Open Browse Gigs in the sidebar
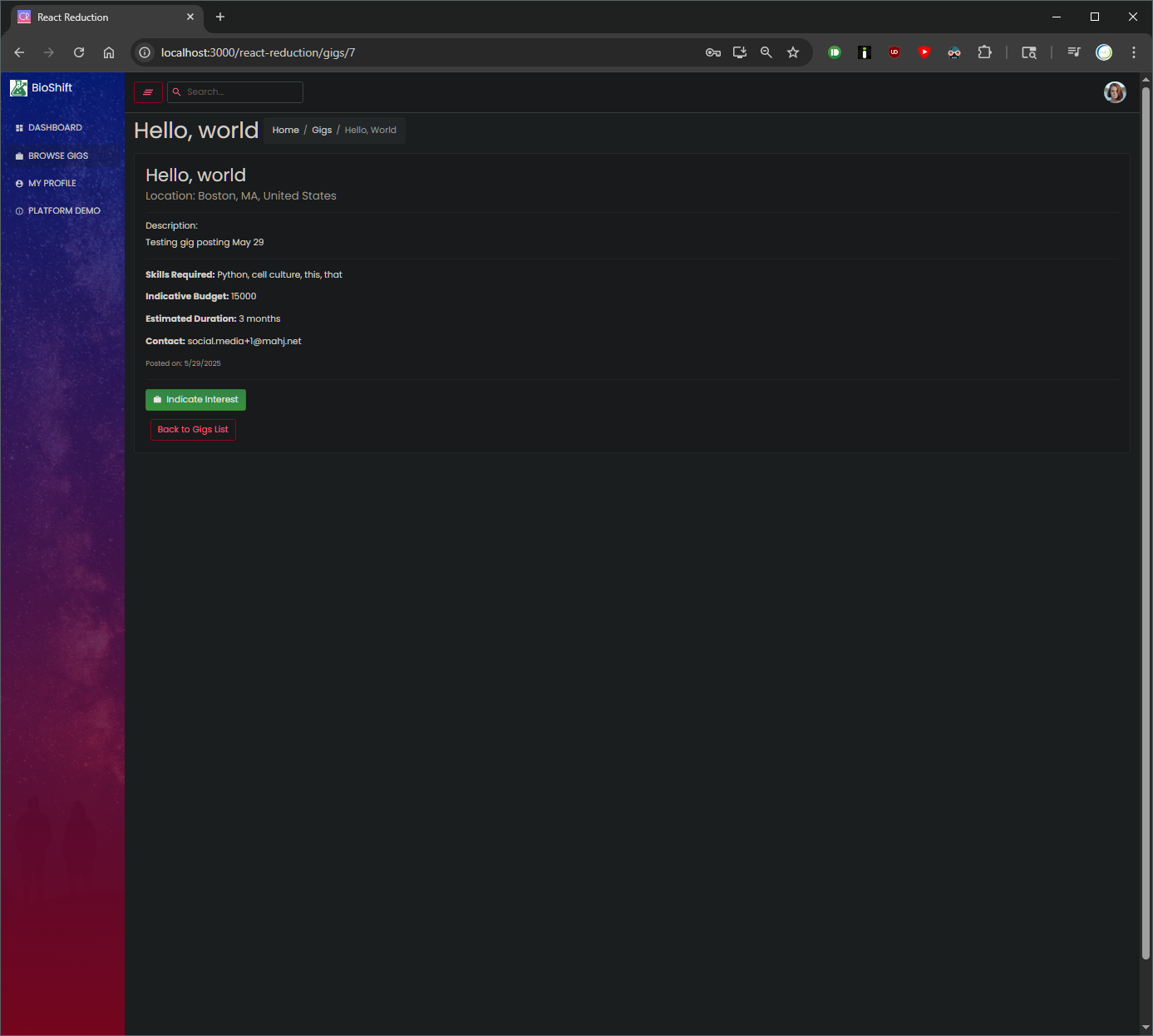This screenshot has height=1036, width=1153. 57,156
